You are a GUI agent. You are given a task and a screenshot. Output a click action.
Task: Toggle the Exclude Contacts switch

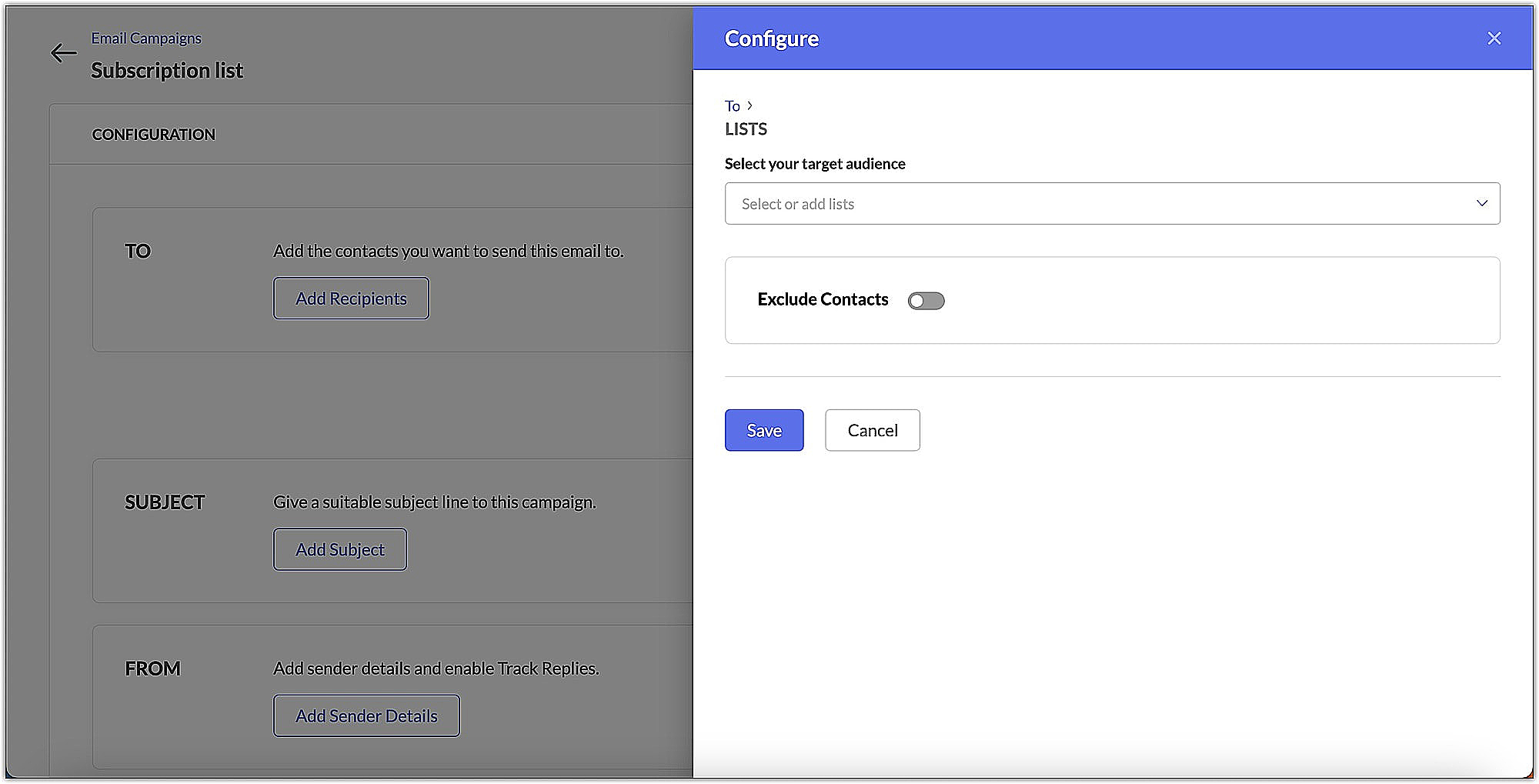(926, 301)
